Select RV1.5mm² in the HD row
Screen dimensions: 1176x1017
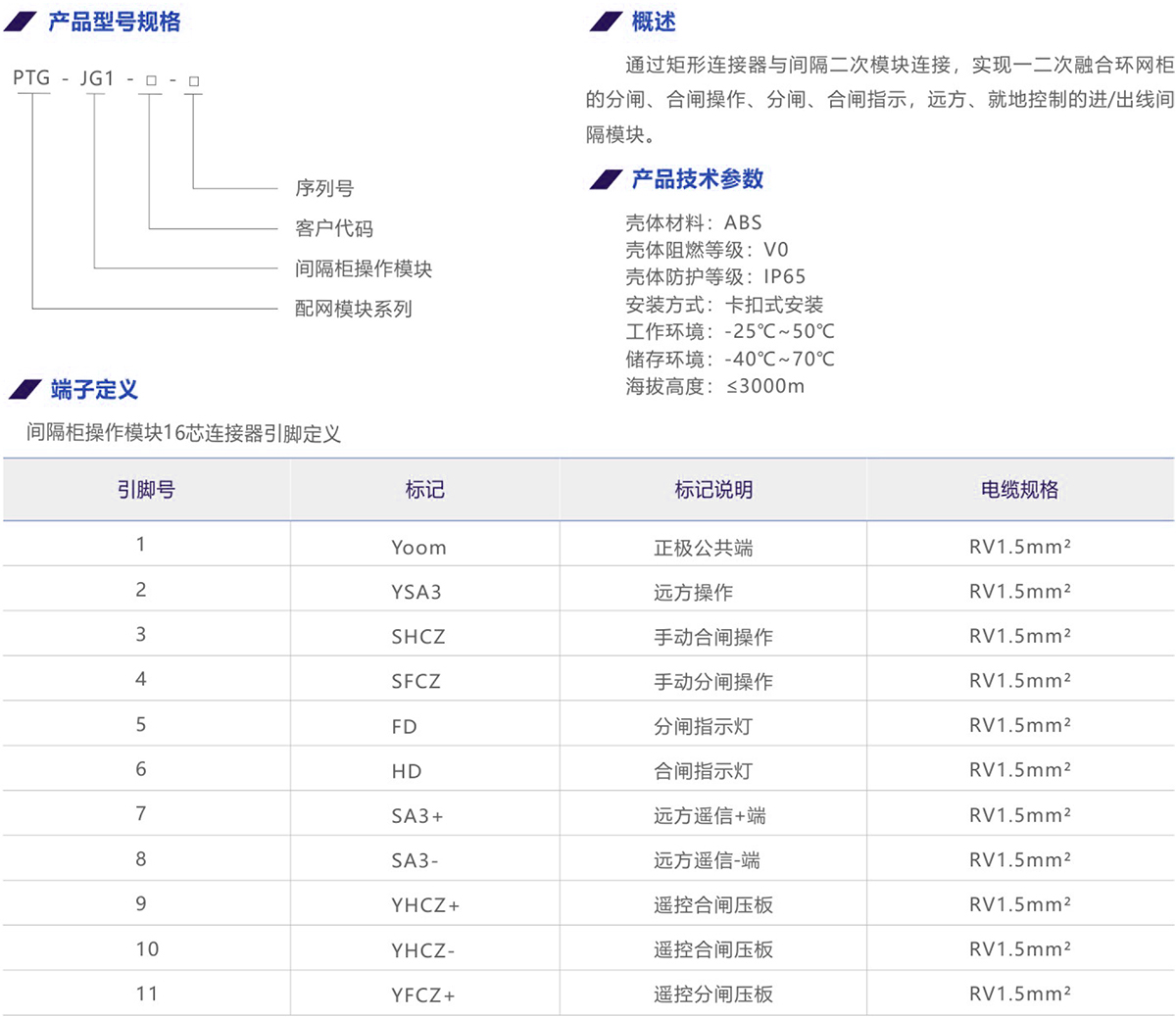tap(1020, 770)
